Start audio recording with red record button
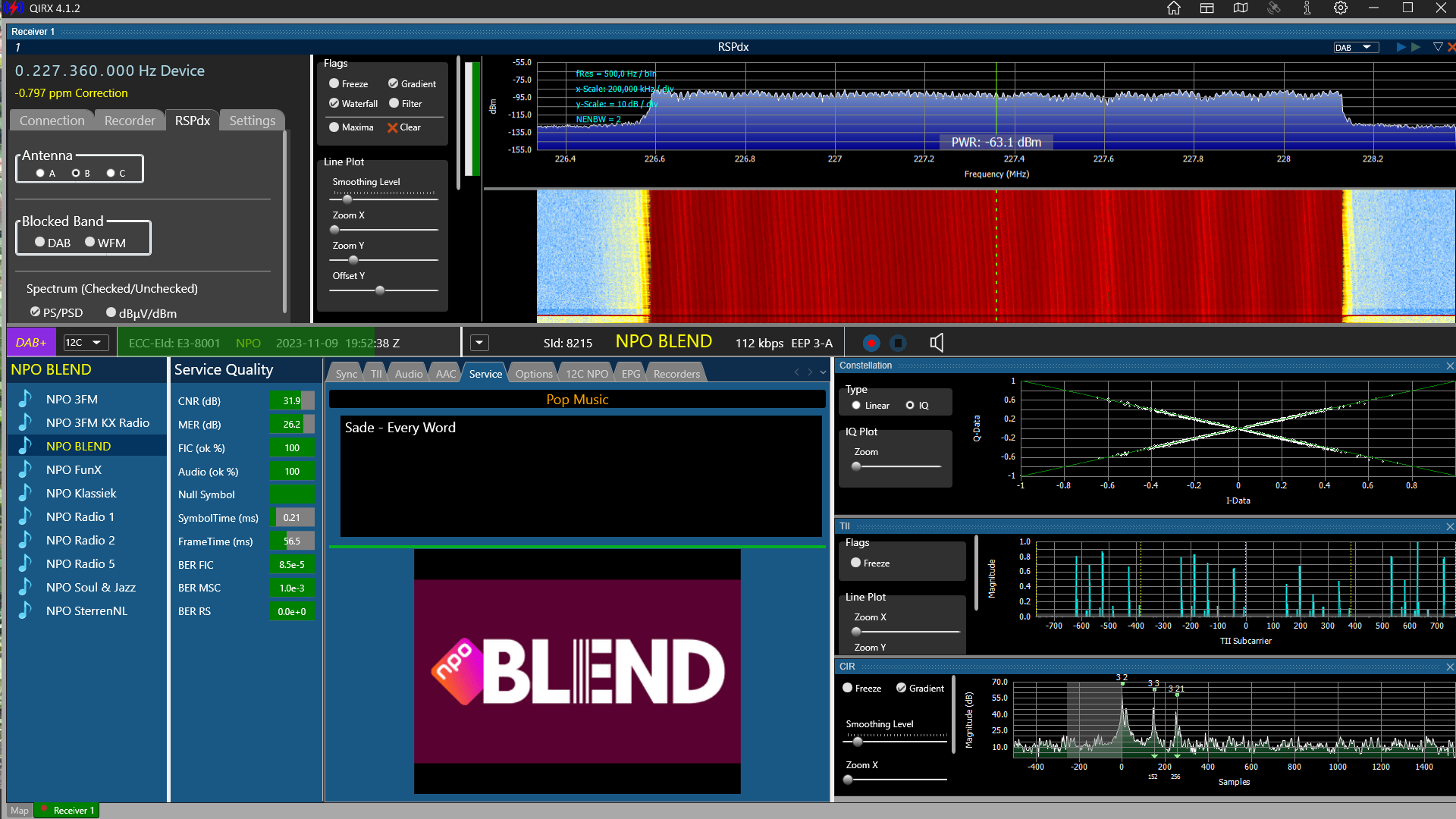Image resolution: width=1456 pixels, height=819 pixels. 871,343
